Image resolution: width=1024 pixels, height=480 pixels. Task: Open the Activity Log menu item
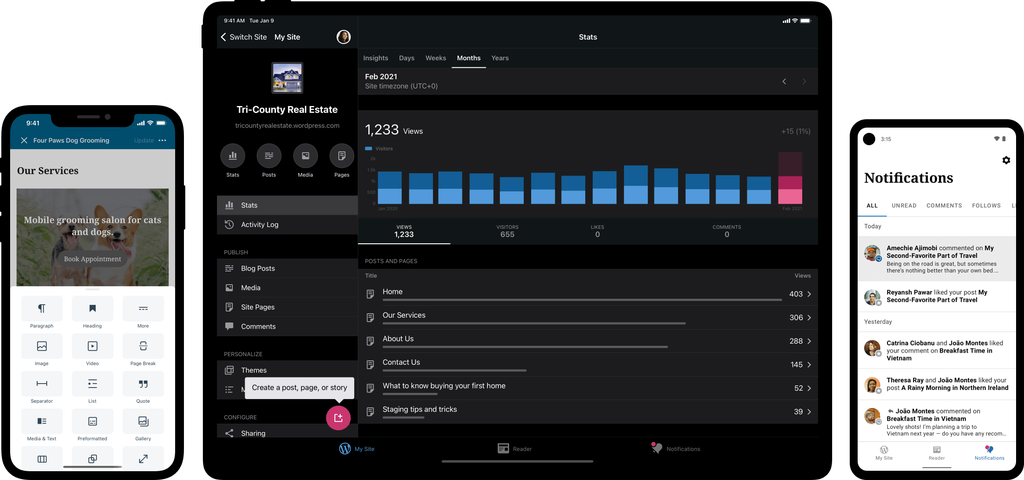[x=259, y=225]
